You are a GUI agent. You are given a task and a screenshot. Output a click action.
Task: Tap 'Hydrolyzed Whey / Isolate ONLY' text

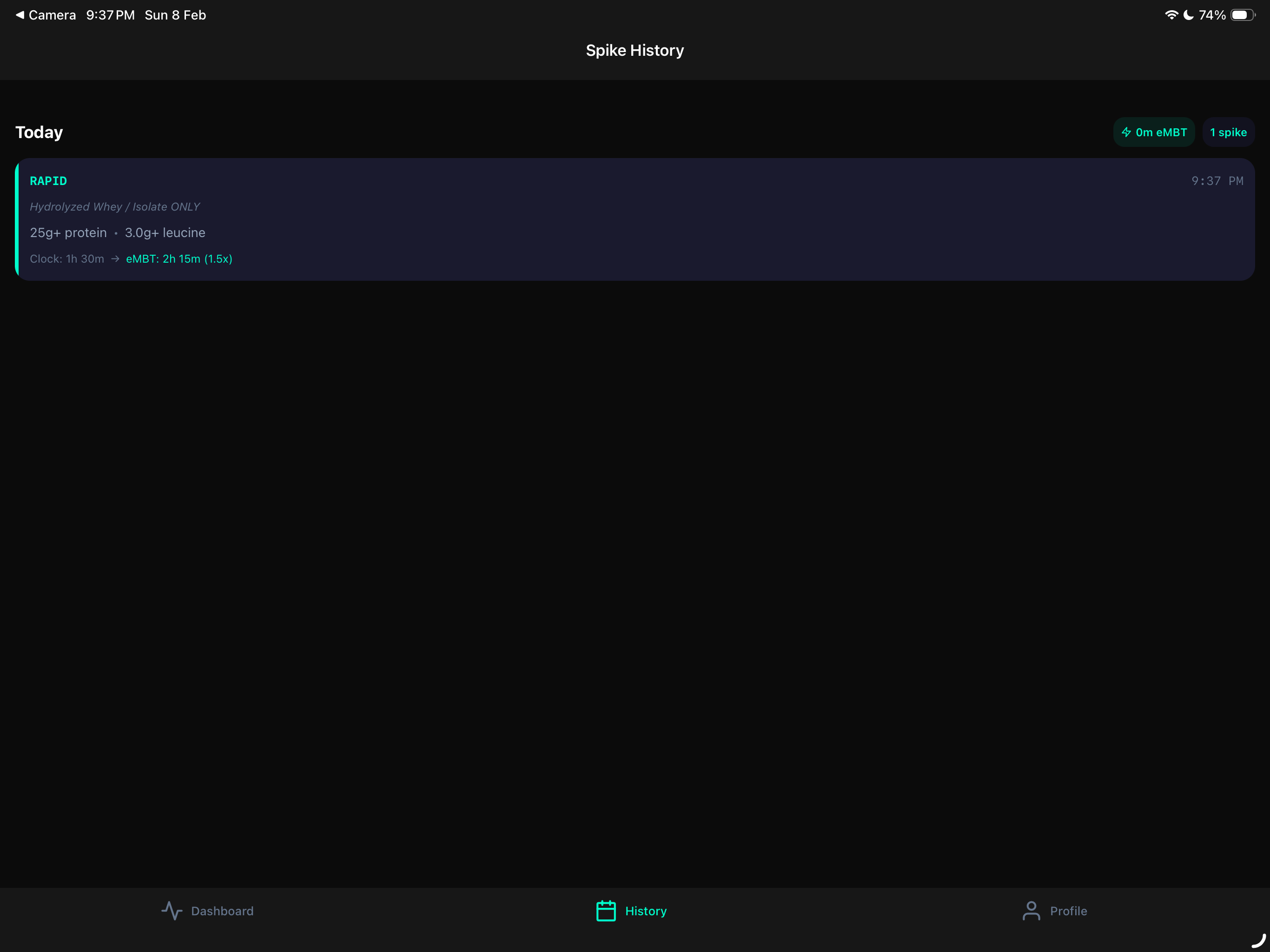click(115, 207)
